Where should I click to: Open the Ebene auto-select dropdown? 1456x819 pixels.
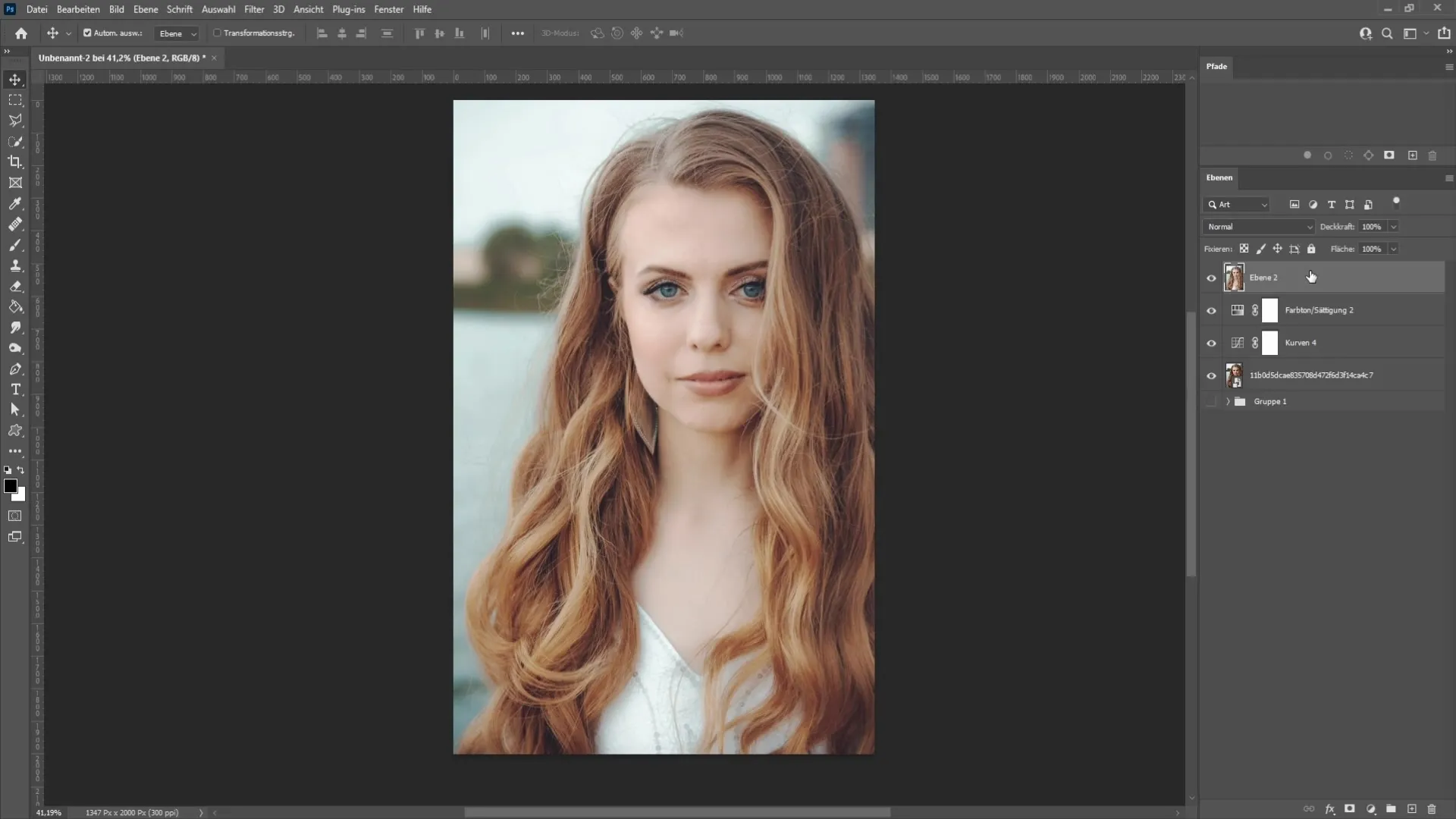(x=177, y=33)
